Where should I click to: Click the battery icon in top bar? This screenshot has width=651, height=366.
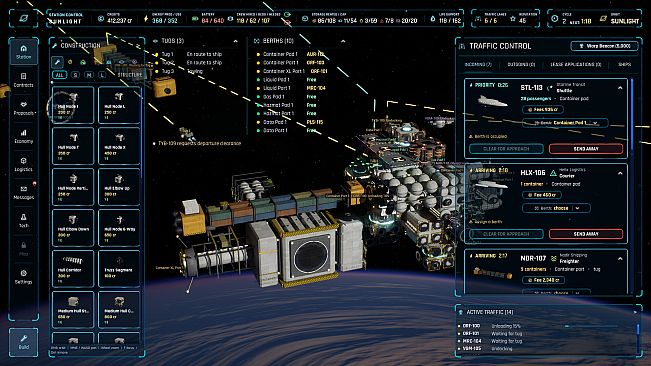pyautogui.click(x=195, y=19)
